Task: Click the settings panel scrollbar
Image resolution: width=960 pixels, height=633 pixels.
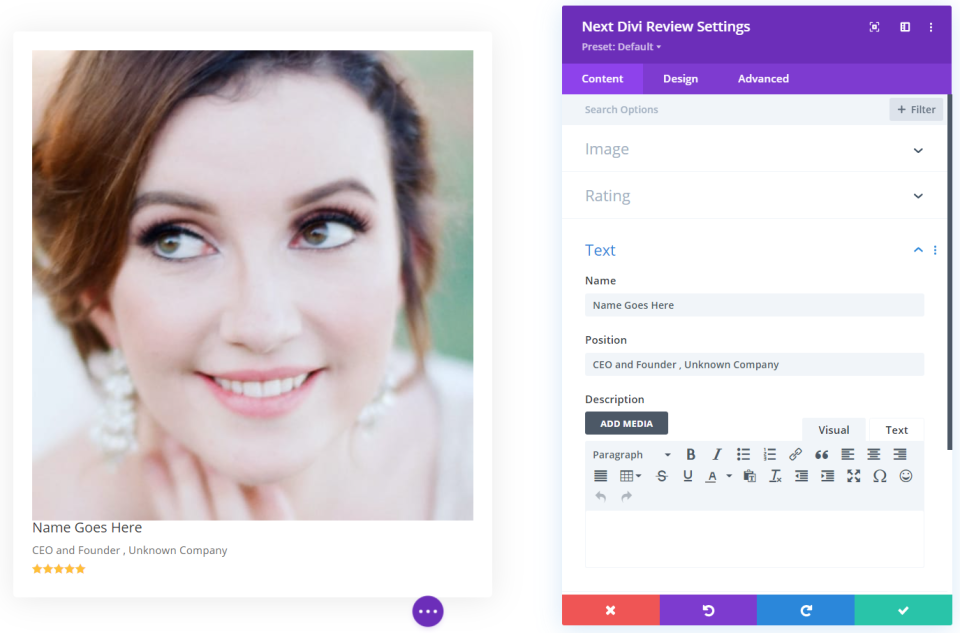Action: click(950, 271)
